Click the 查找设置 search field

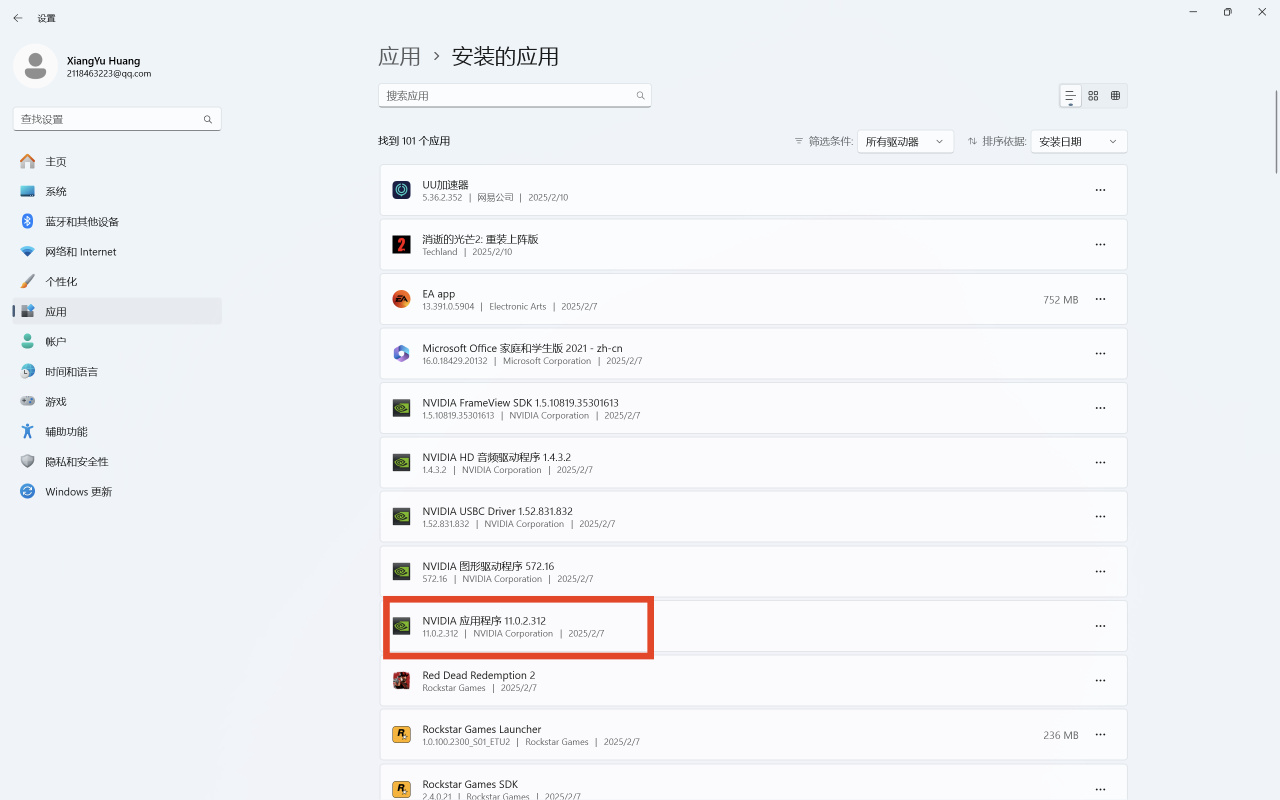pos(117,119)
